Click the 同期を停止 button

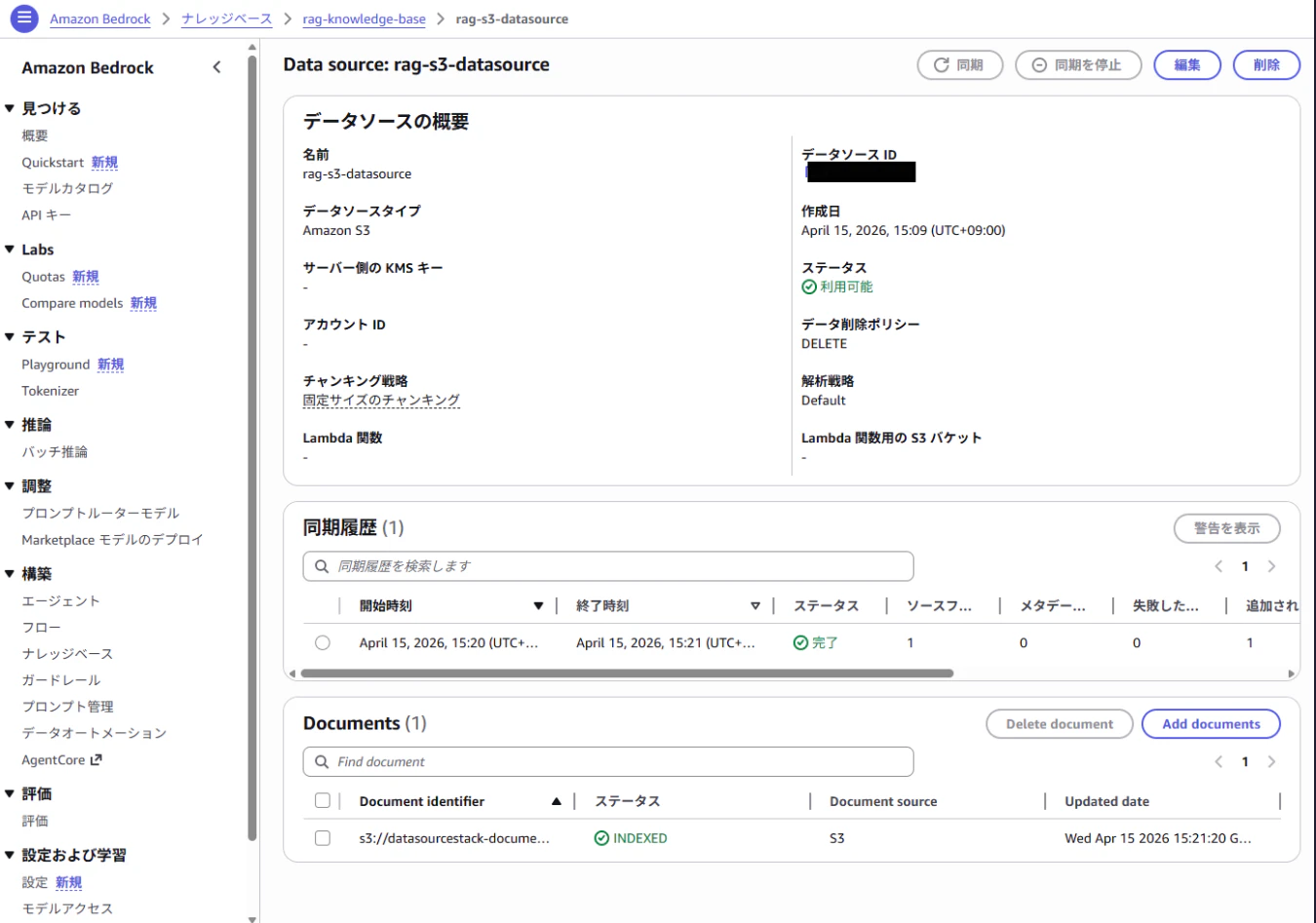(1078, 65)
